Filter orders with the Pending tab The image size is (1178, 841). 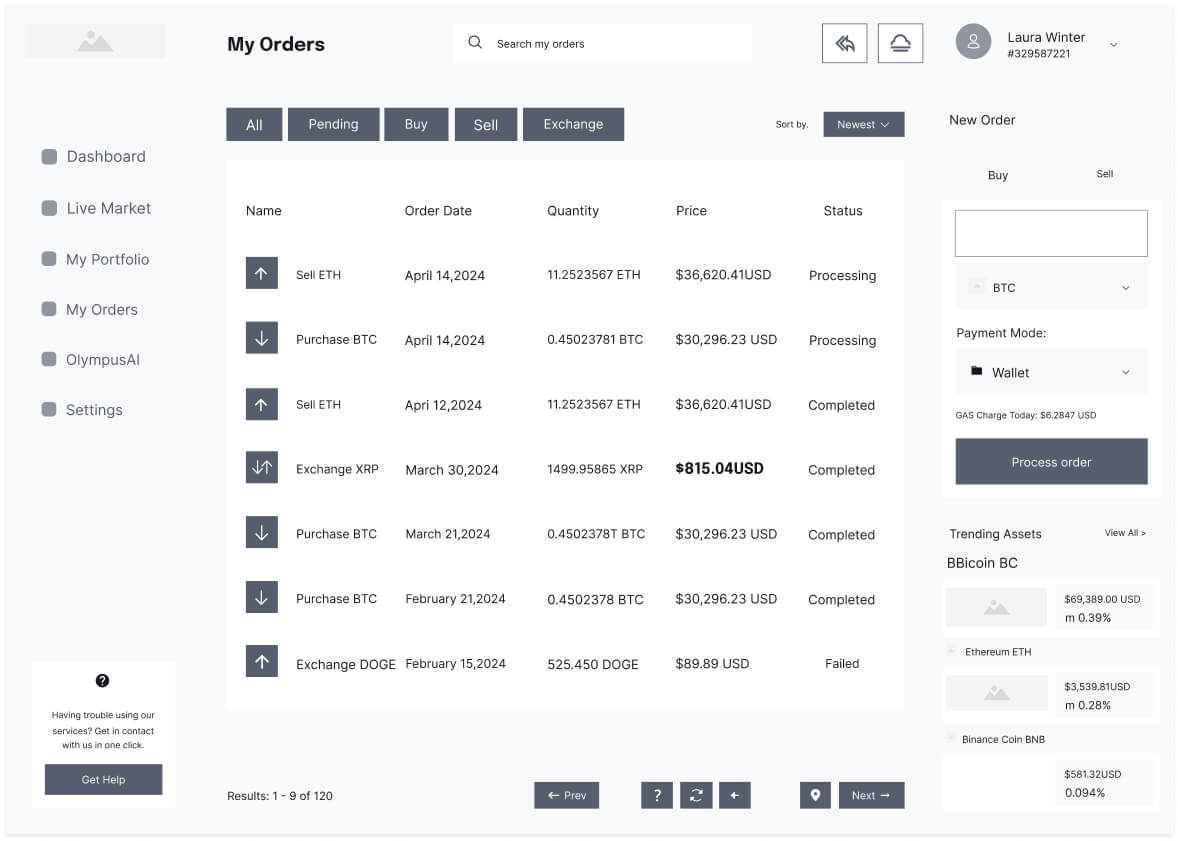[x=333, y=124]
